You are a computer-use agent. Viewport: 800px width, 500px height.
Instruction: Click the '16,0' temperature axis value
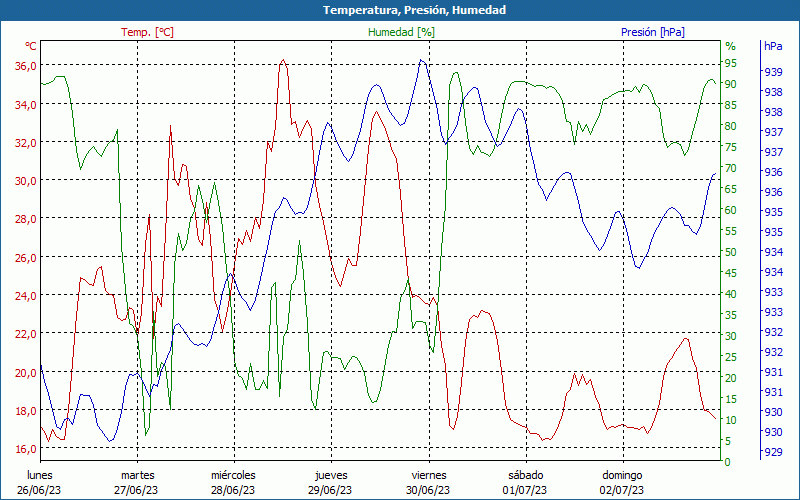(x=26, y=449)
